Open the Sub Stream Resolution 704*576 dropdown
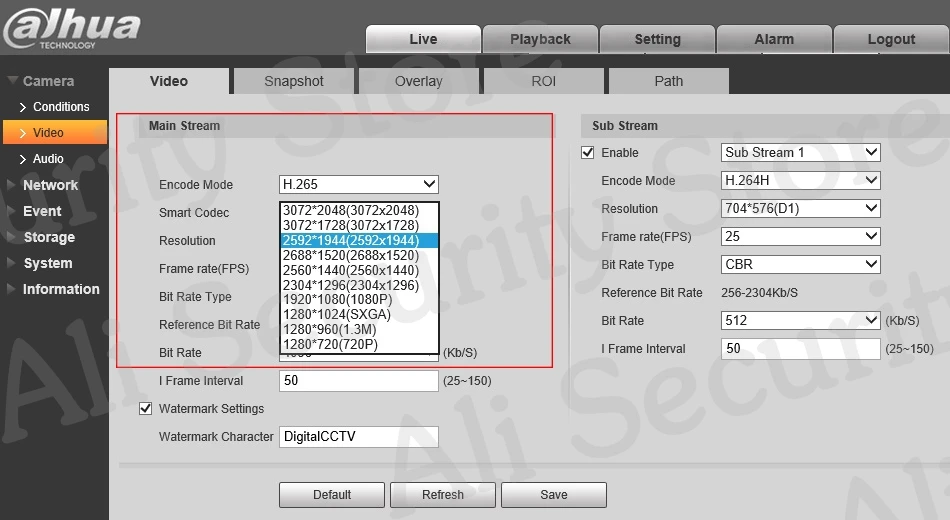This screenshot has width=950, height=520. [x=800, y=208]
